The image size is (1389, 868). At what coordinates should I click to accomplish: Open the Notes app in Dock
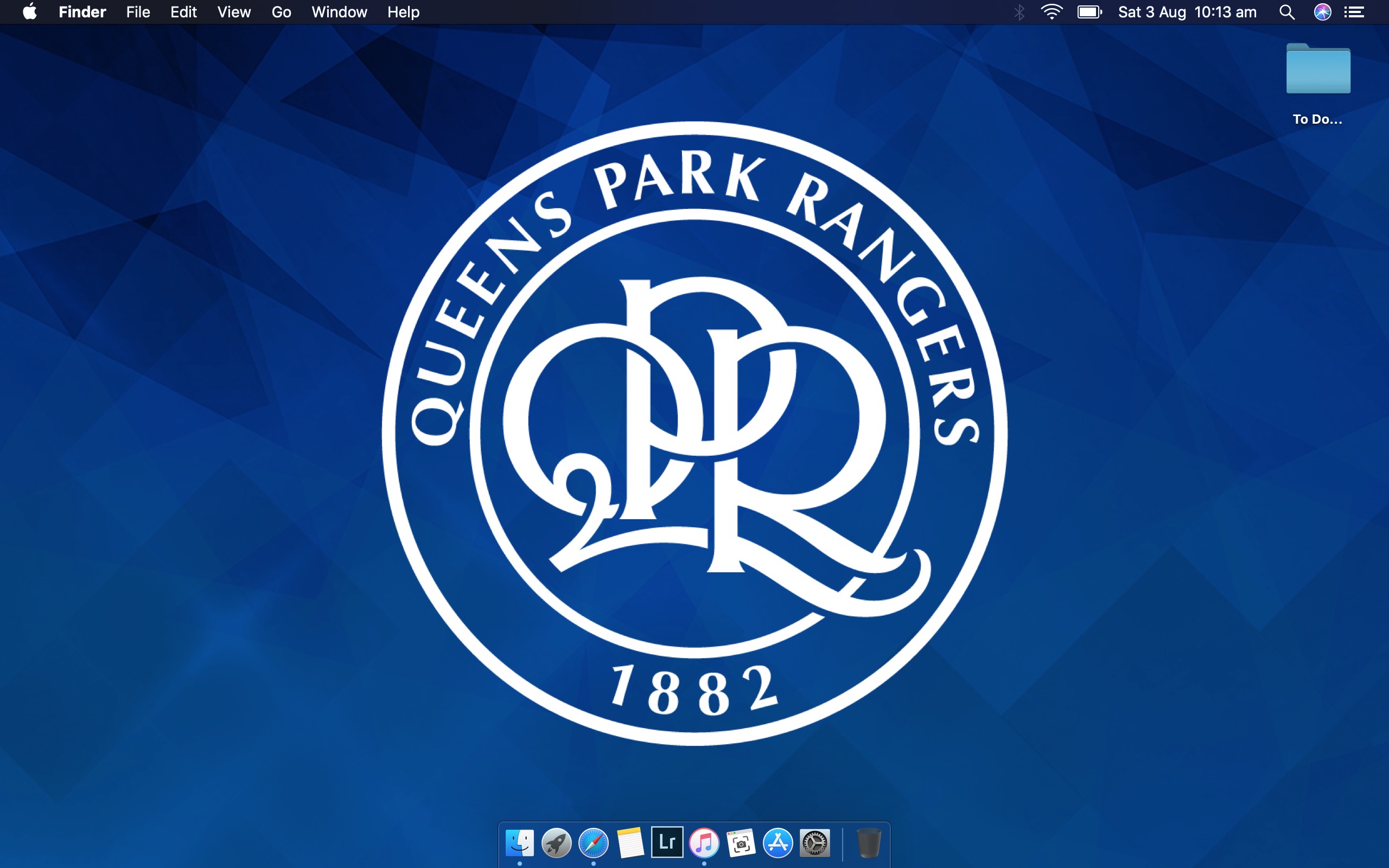point(630,843)
